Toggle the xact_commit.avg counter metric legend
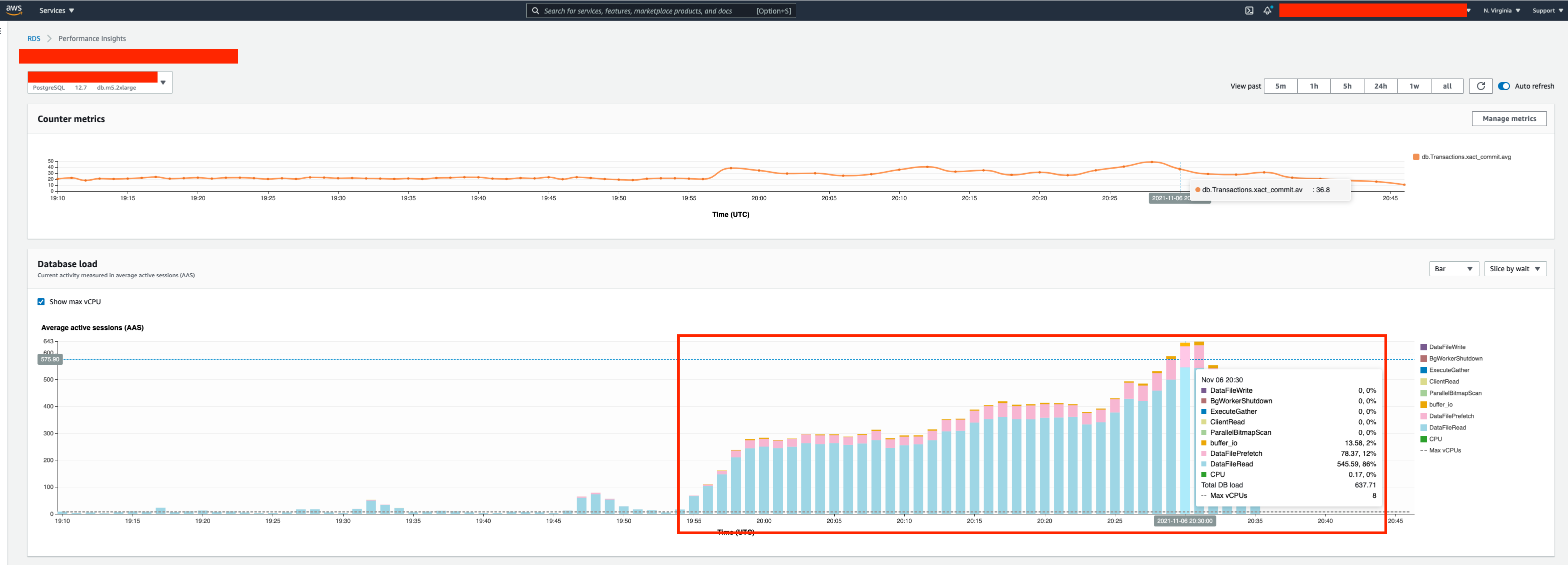 click(x=1461, y=157)
